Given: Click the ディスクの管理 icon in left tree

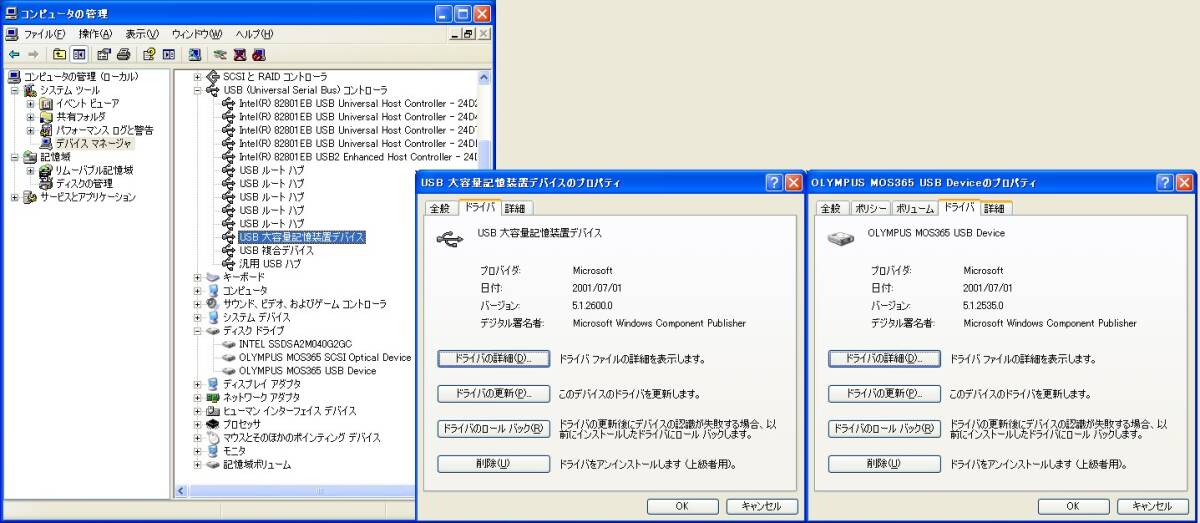Looking at the screenshot, I should (x=46, y=183).
